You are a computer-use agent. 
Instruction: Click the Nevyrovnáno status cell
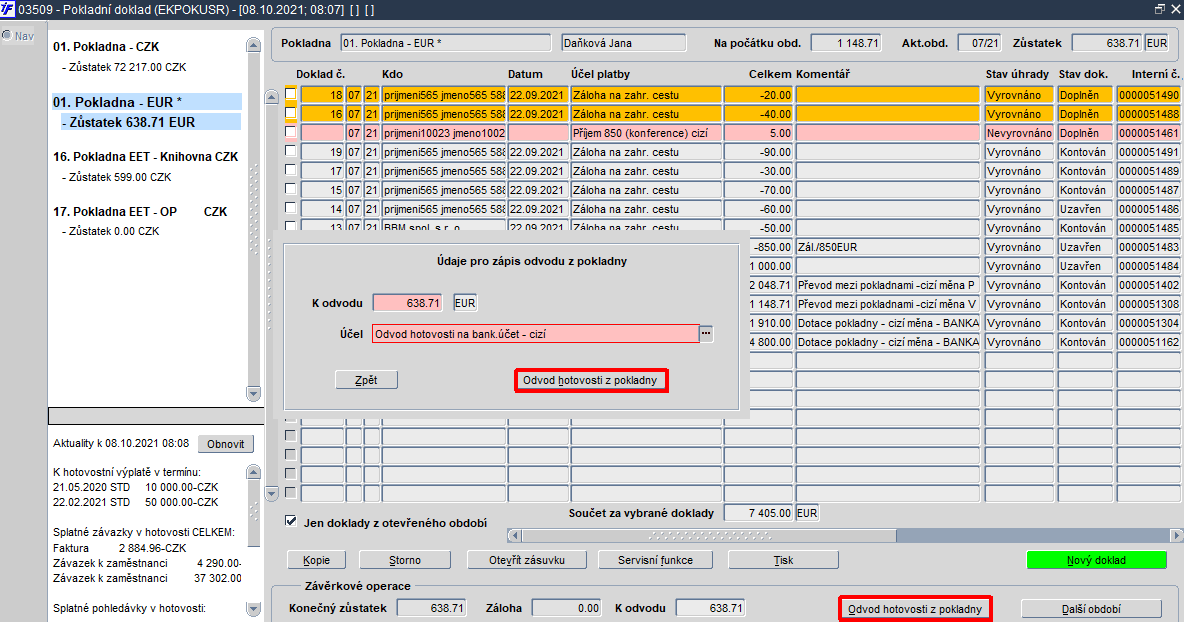click(1019, 133)
